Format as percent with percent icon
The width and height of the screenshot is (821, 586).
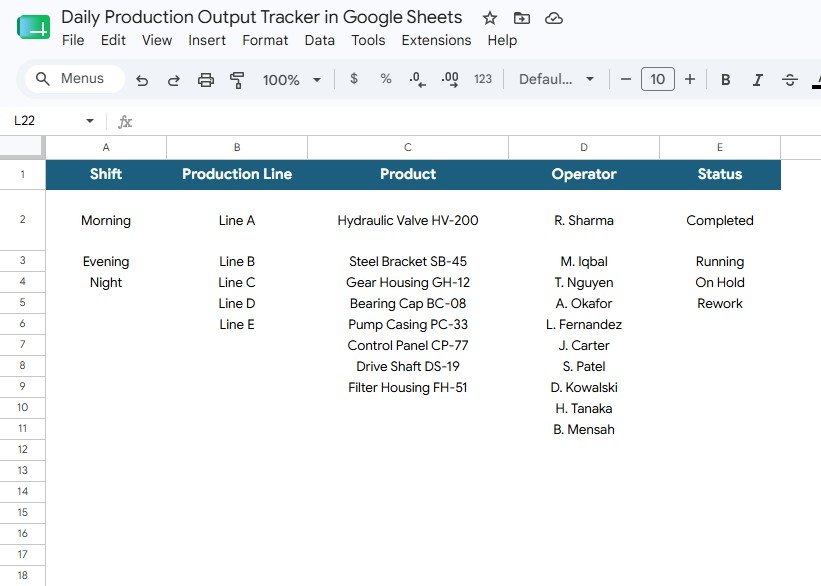[386, 79]
